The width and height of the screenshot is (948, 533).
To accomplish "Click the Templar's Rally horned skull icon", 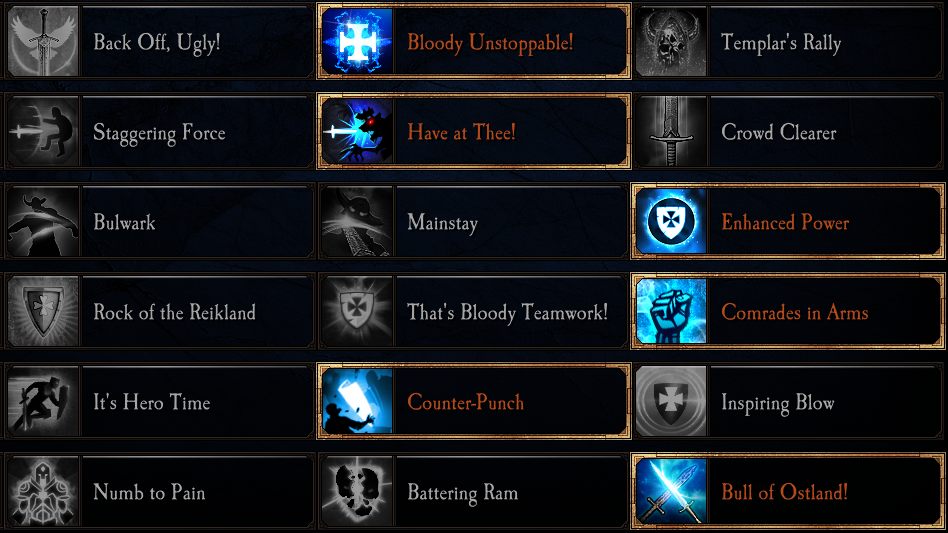I will [x=671, y=43].
